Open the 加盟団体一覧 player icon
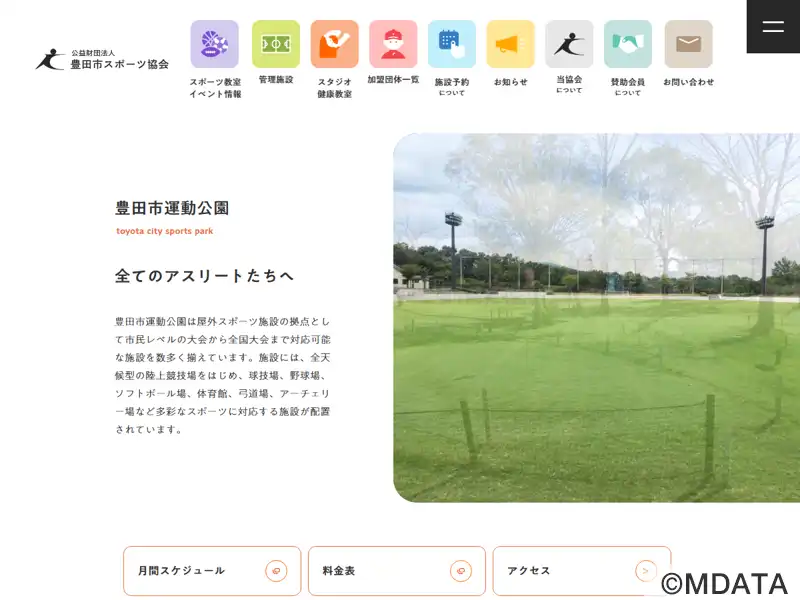This screenshot has width=800, height=600. (x=393, y=44)
